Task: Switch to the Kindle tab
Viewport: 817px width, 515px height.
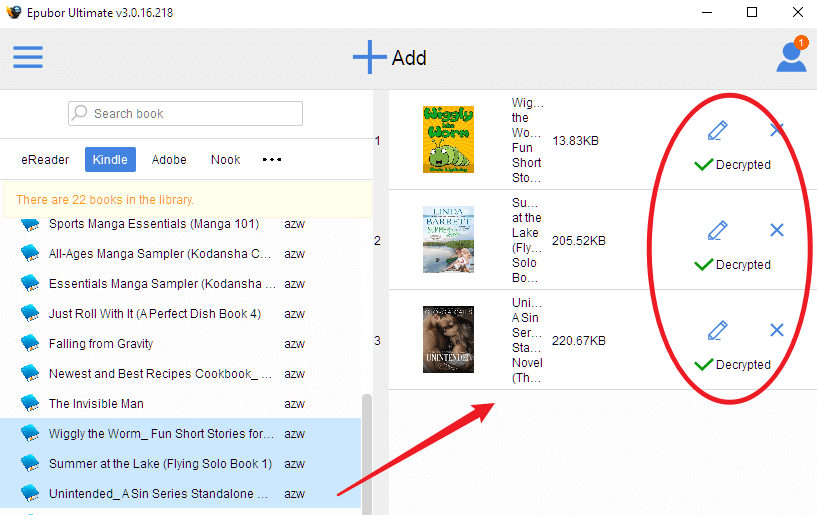Action: click(110, 160)
